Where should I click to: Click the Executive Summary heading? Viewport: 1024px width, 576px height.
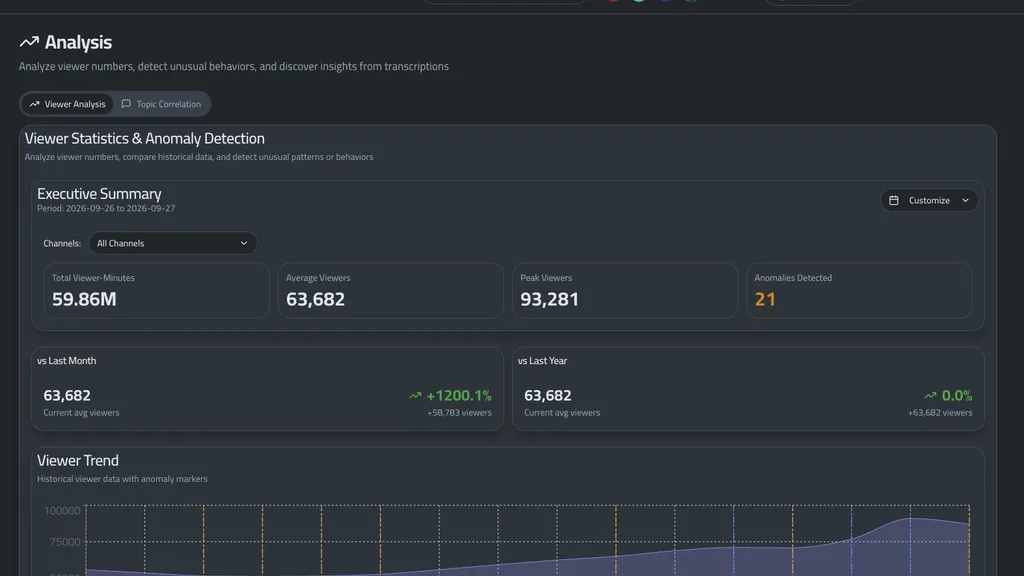(99, 194)
